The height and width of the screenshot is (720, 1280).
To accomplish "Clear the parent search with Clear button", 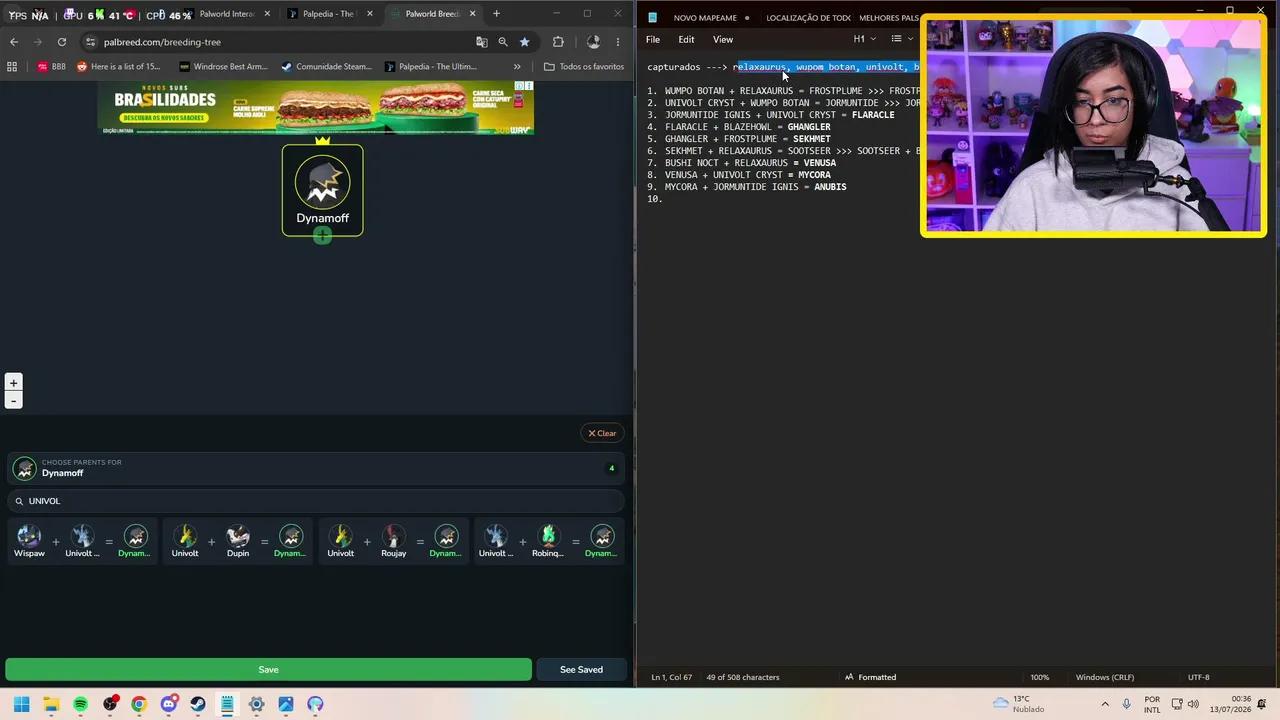I will [602, 433].
